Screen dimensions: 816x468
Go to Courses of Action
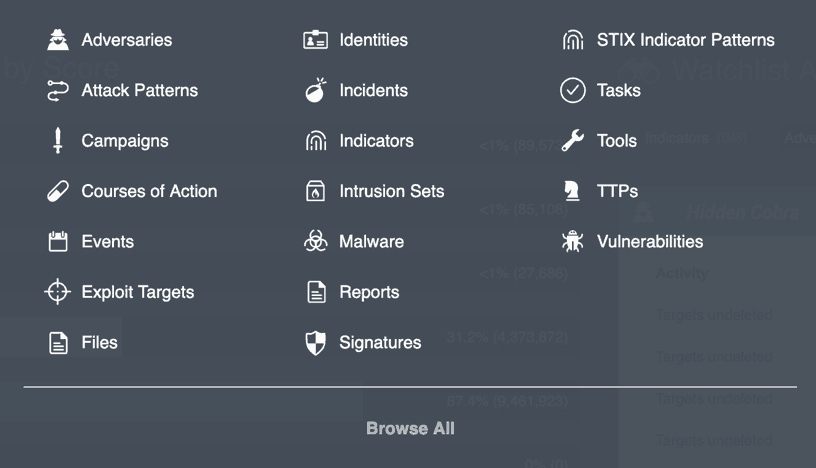149,191
